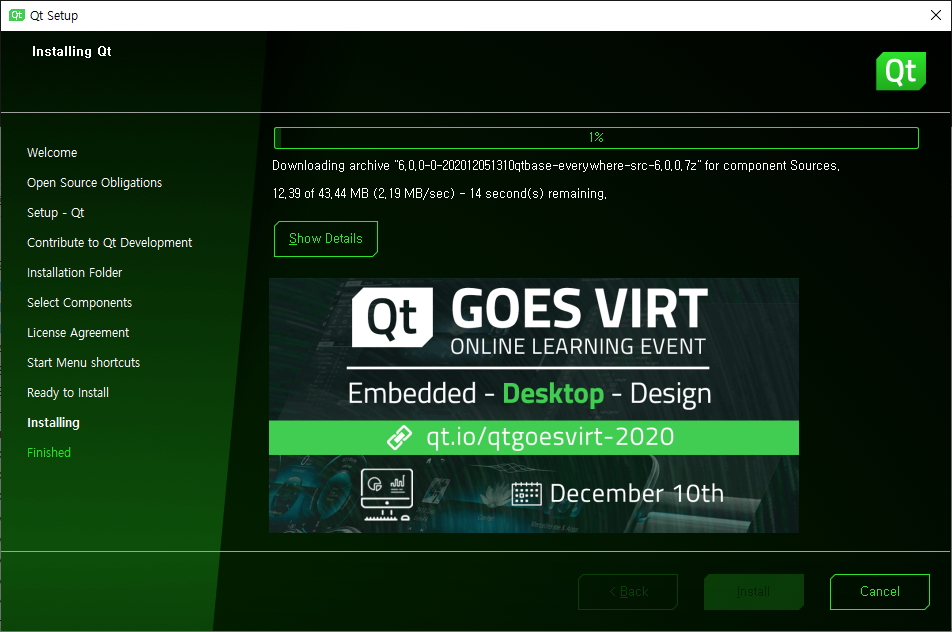Select the Ready to Install step
Image resolution: width=952 pixels, height=632 pixels.
click(68, 393)
